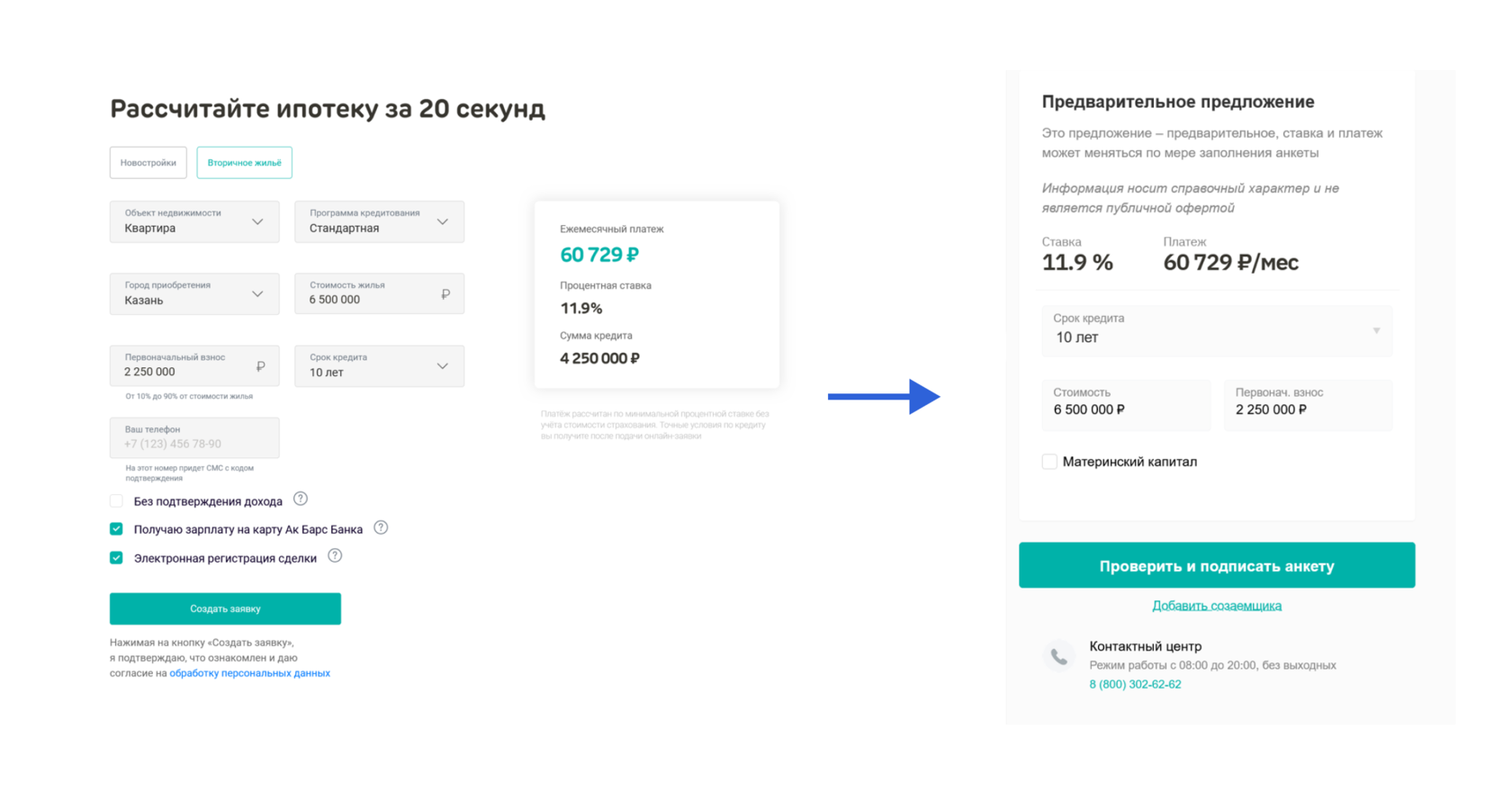
Task: Click help icon next to Без подтверждения дохода
Action: point(301,499)
